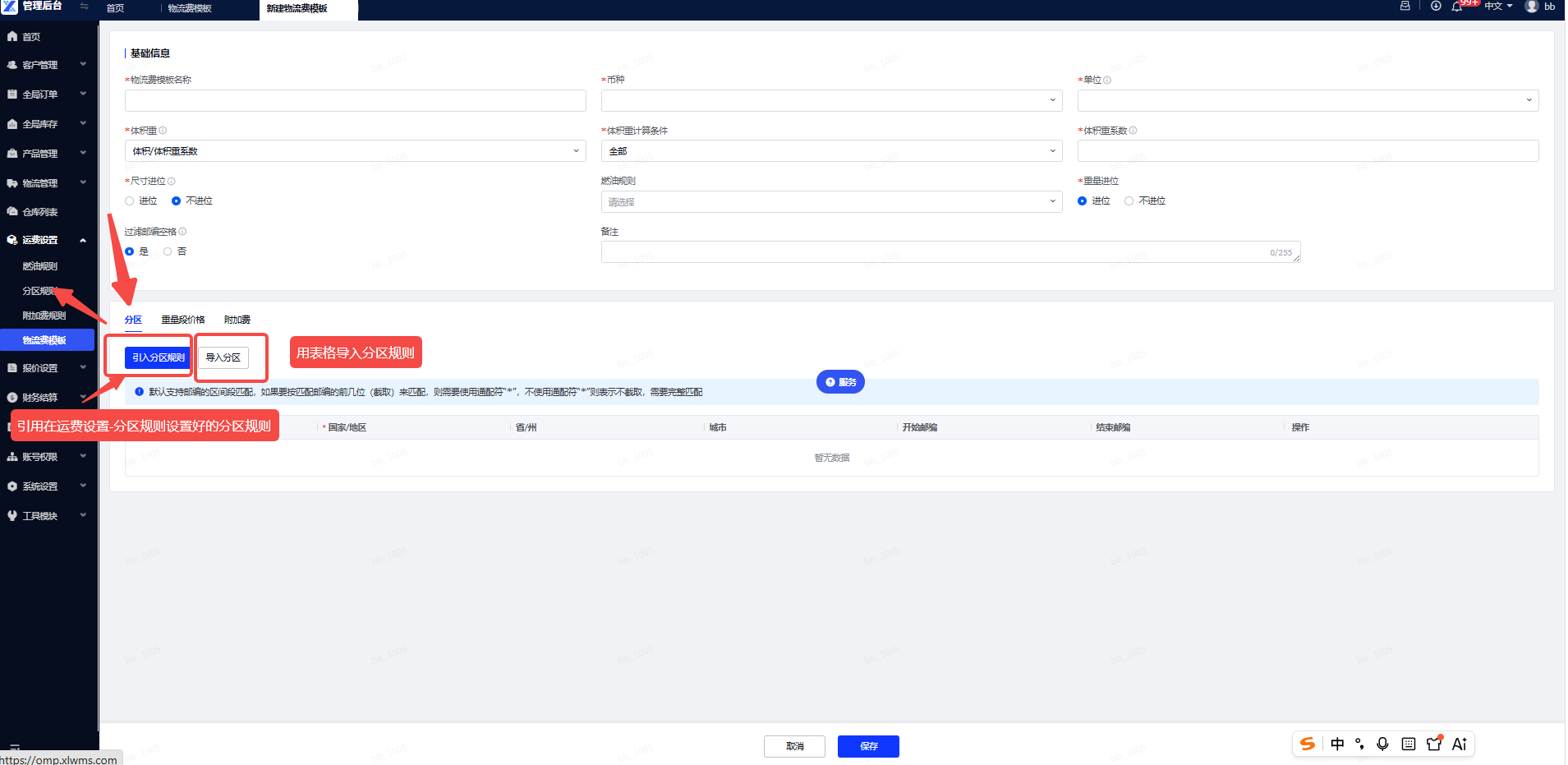Viewport: 1568px width, 765px height.
Task: Click the 体积重 info icon
Action: point(163,131)
